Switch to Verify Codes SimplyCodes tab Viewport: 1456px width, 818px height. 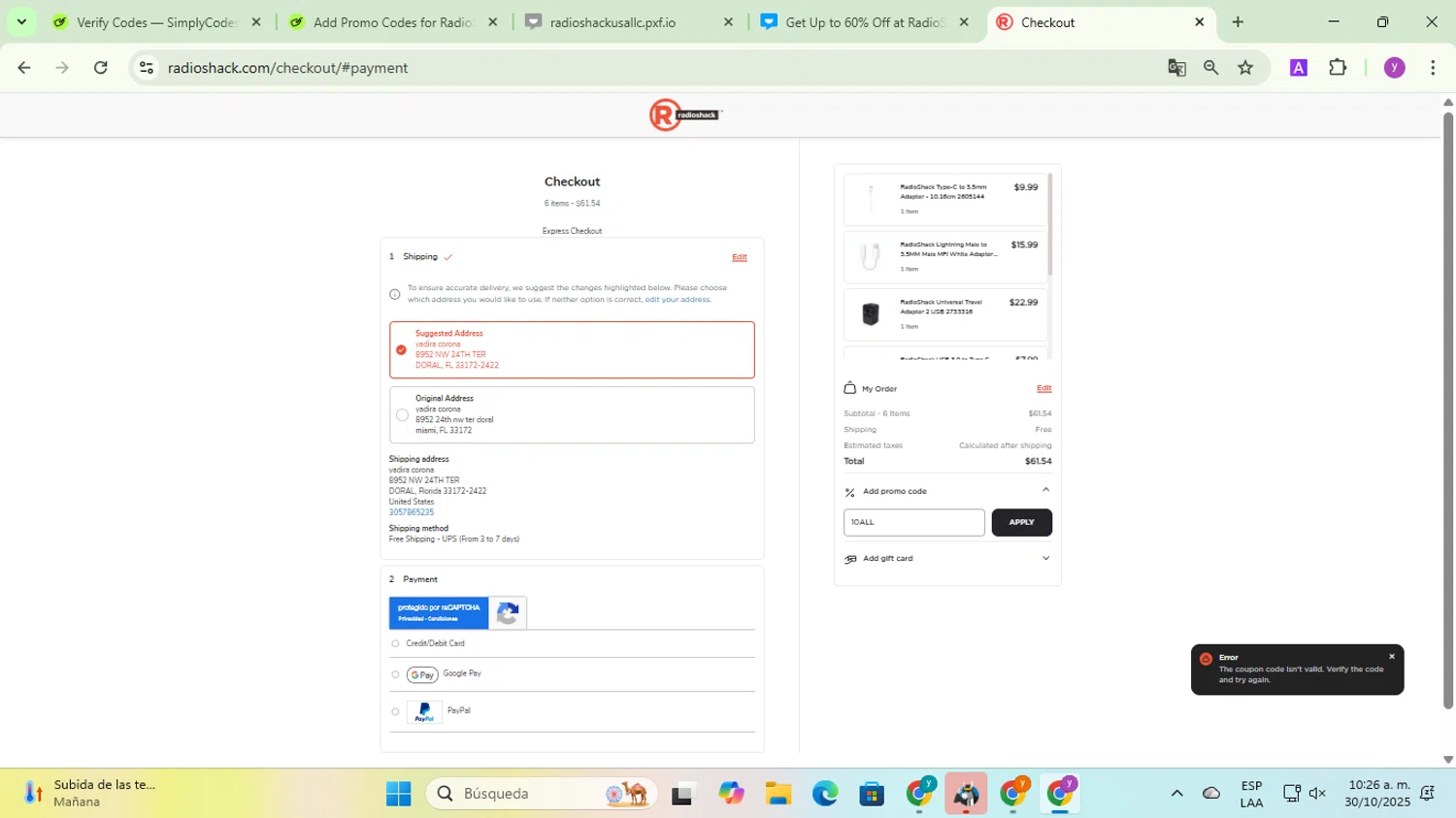click(x=156, y=22)
